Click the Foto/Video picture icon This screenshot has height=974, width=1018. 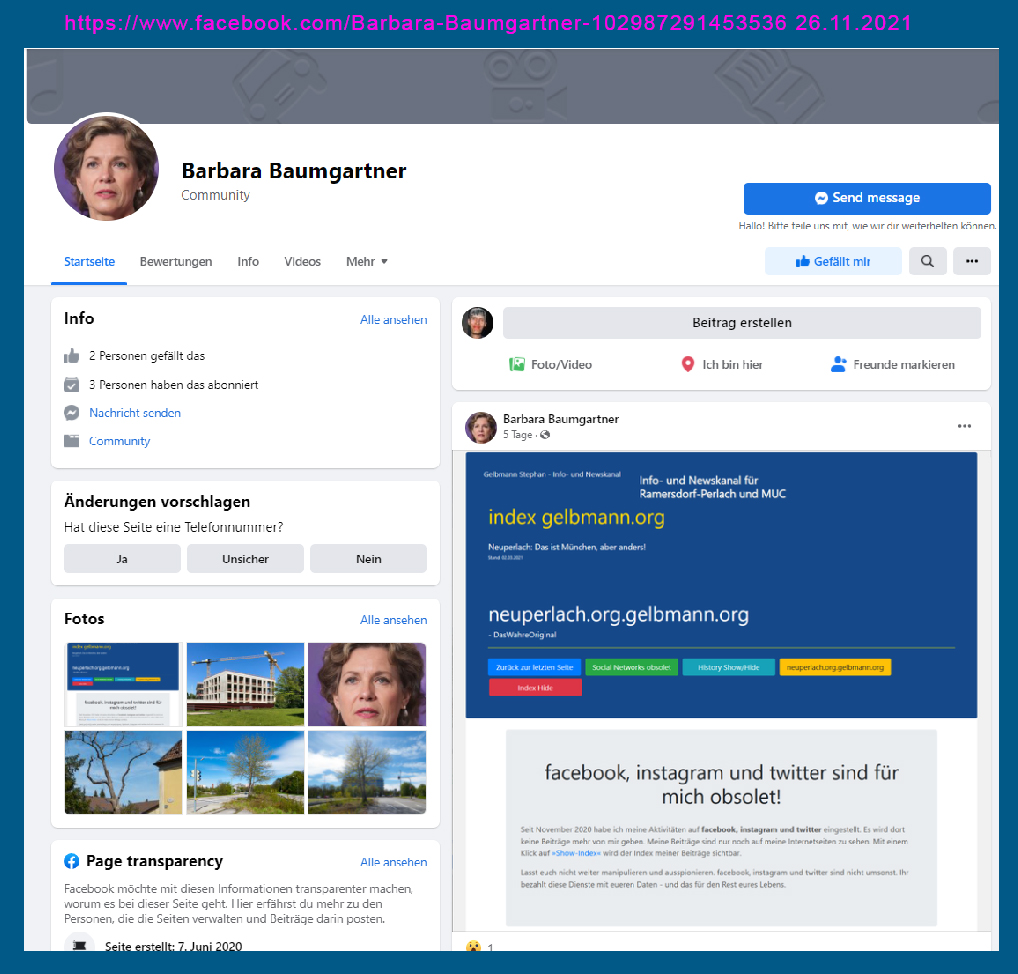[x=517, y=364]
